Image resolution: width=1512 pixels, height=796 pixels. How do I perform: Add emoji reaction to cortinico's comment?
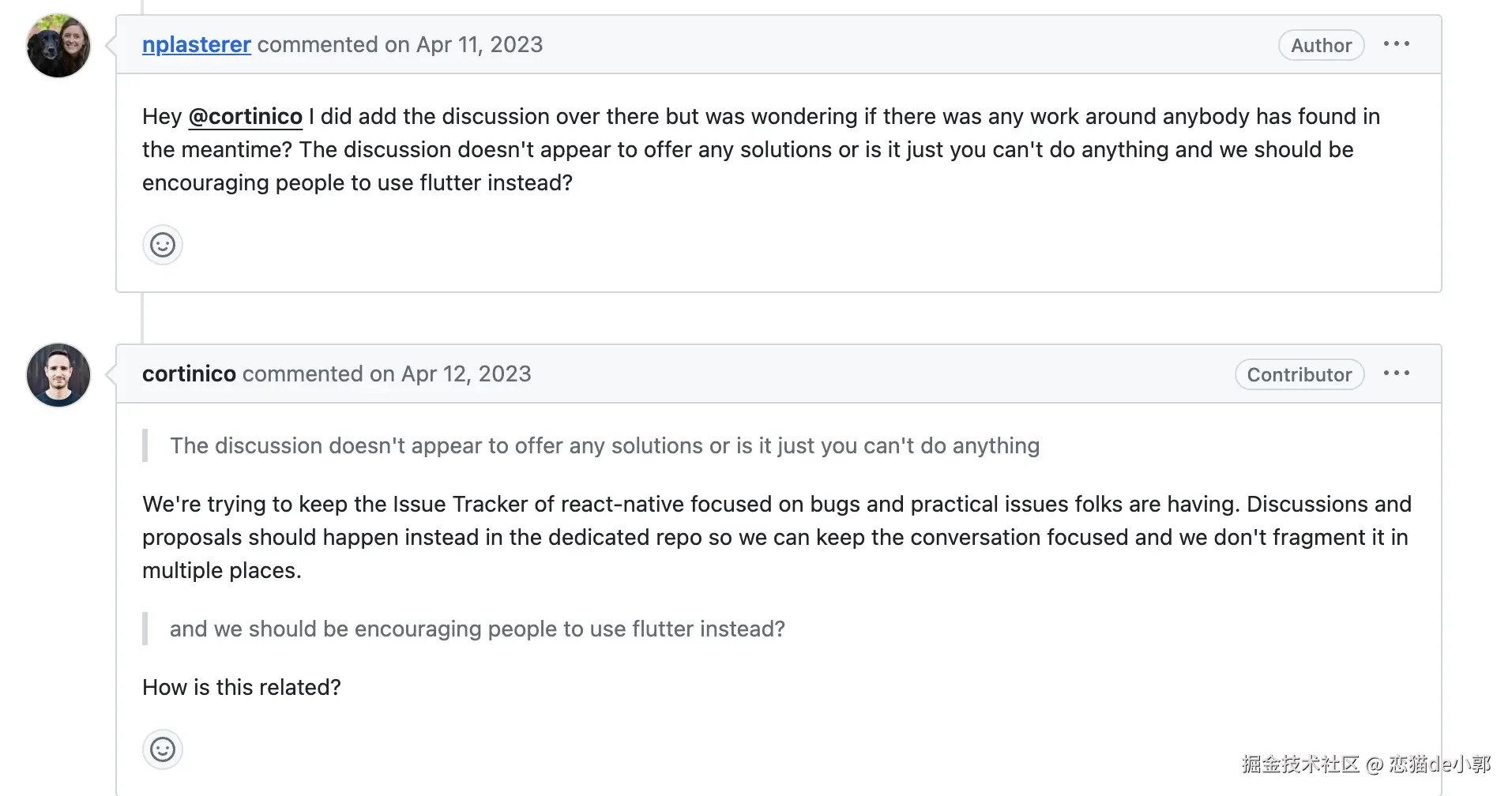(x=163, y=749)
